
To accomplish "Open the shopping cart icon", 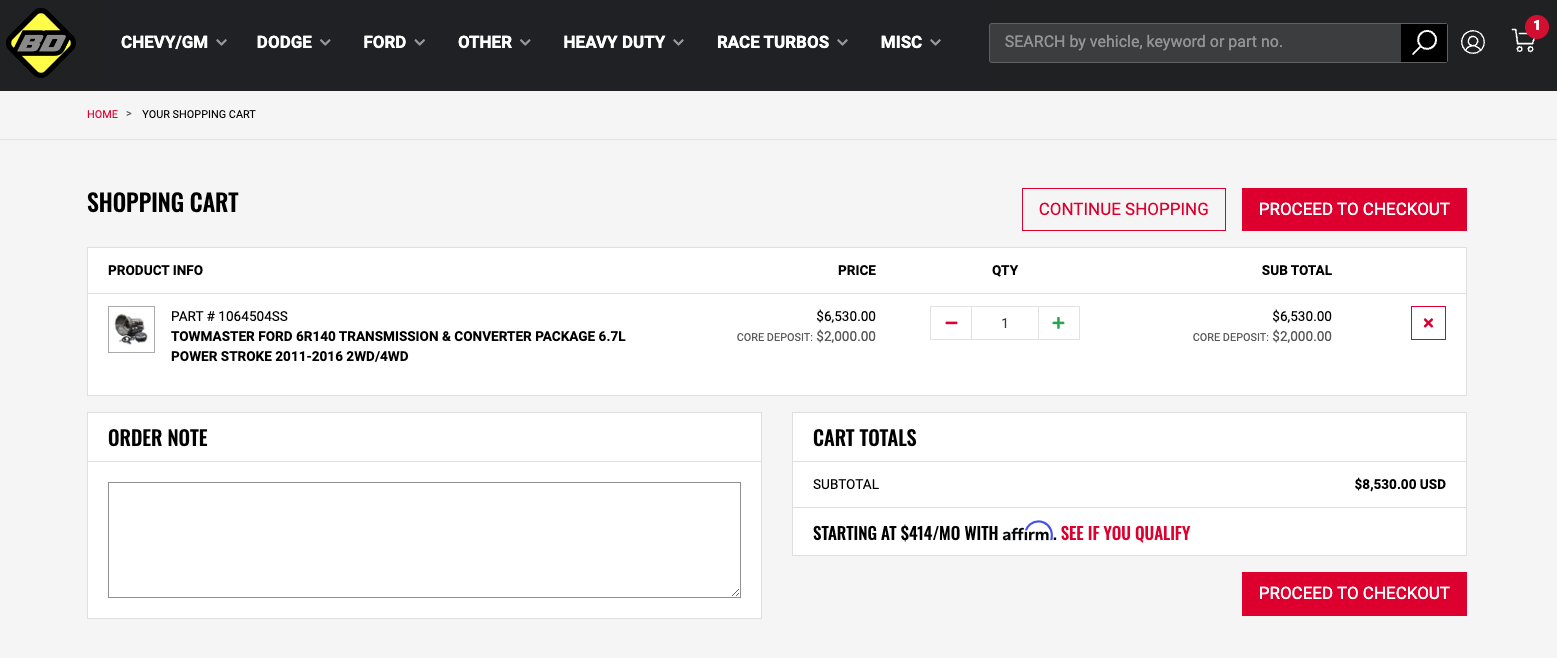I will 1523,42.
